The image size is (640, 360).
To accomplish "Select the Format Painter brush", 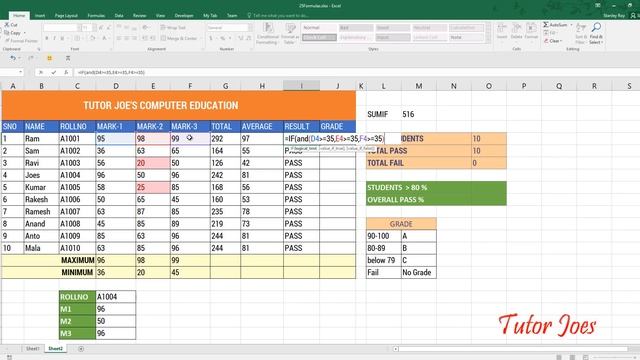I will click(7, 41).
